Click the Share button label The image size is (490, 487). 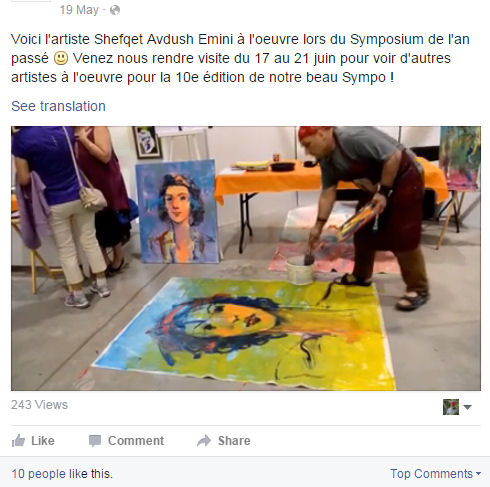[234, 441]
